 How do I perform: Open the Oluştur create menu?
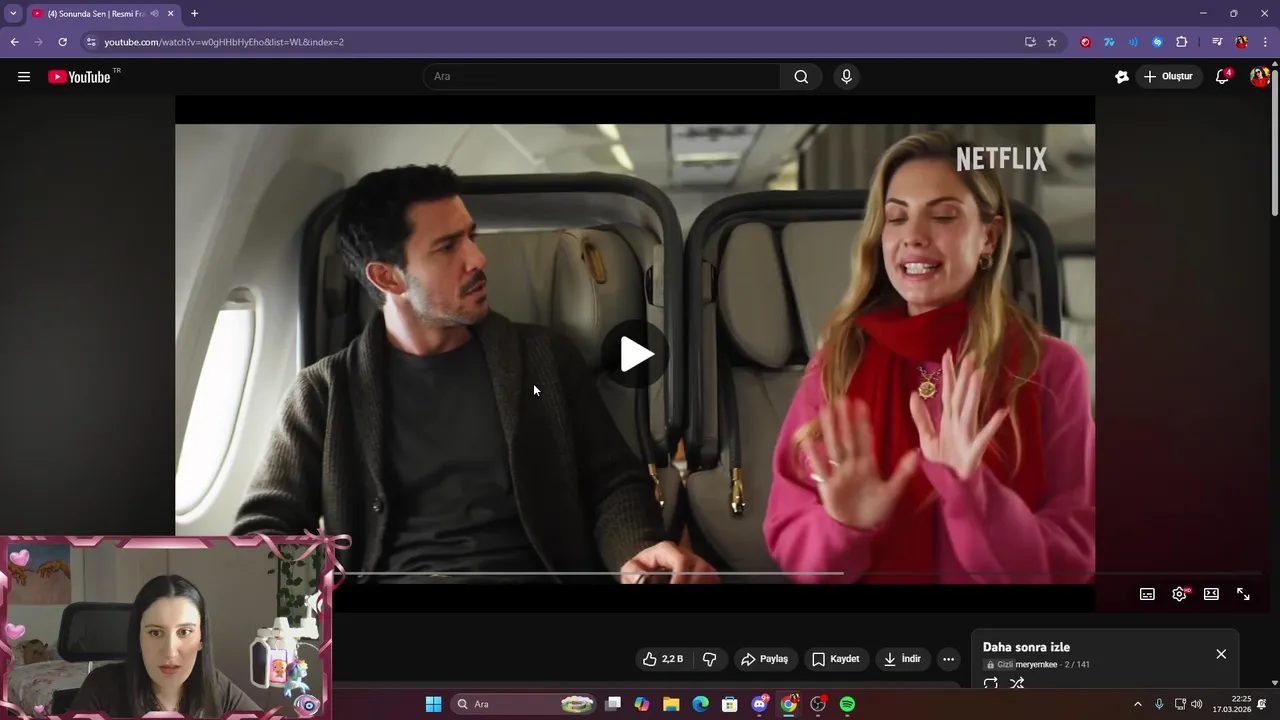tap(1168, 77)
